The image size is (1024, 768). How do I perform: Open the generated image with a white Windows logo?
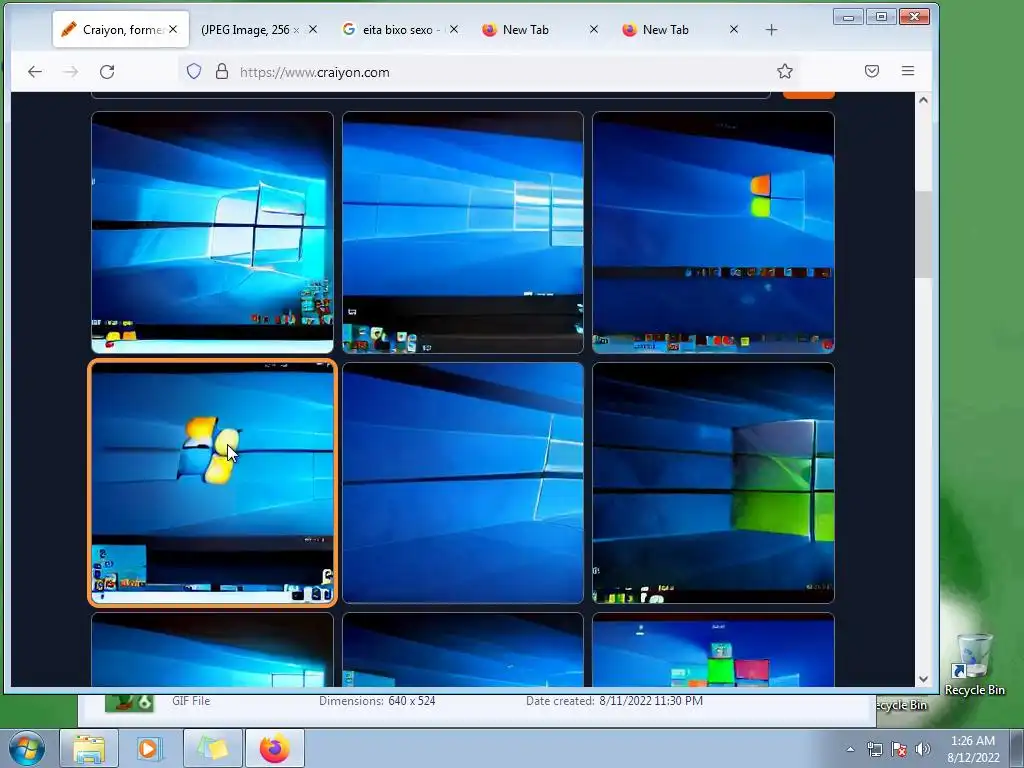[x=212, y=232]
